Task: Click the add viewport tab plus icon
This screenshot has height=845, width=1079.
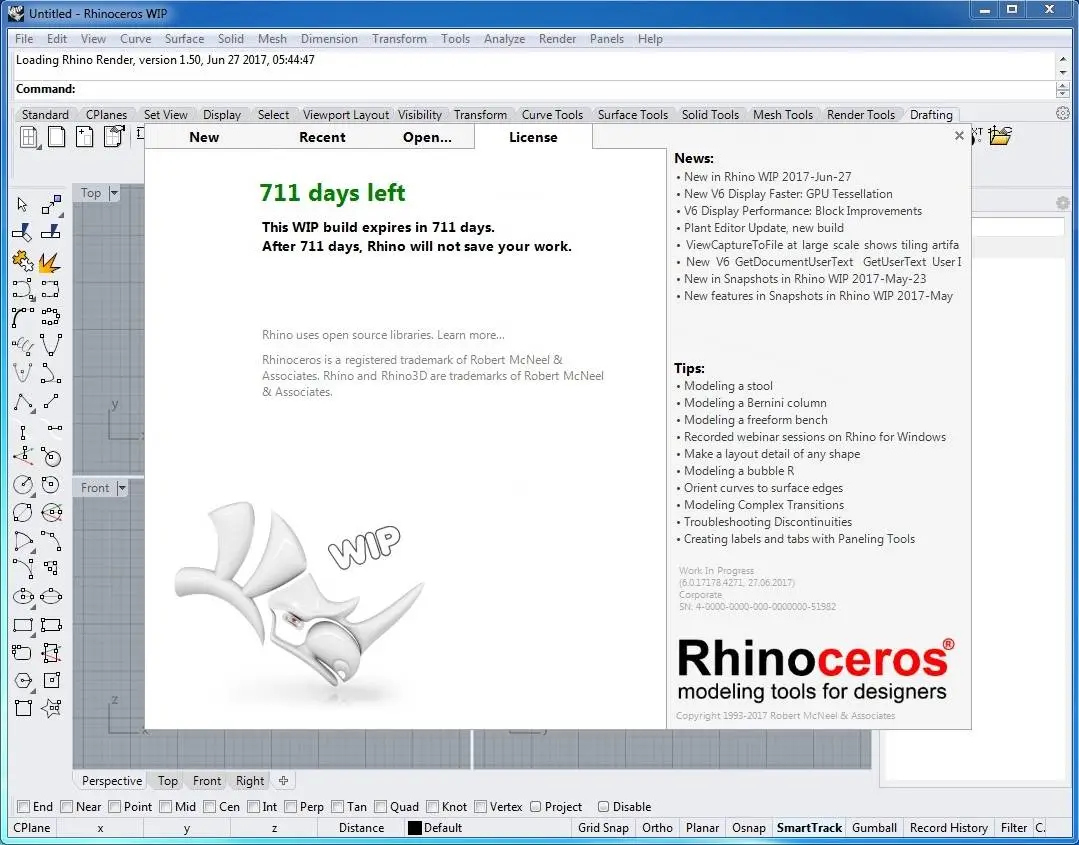Action: (x=284, y=780)
